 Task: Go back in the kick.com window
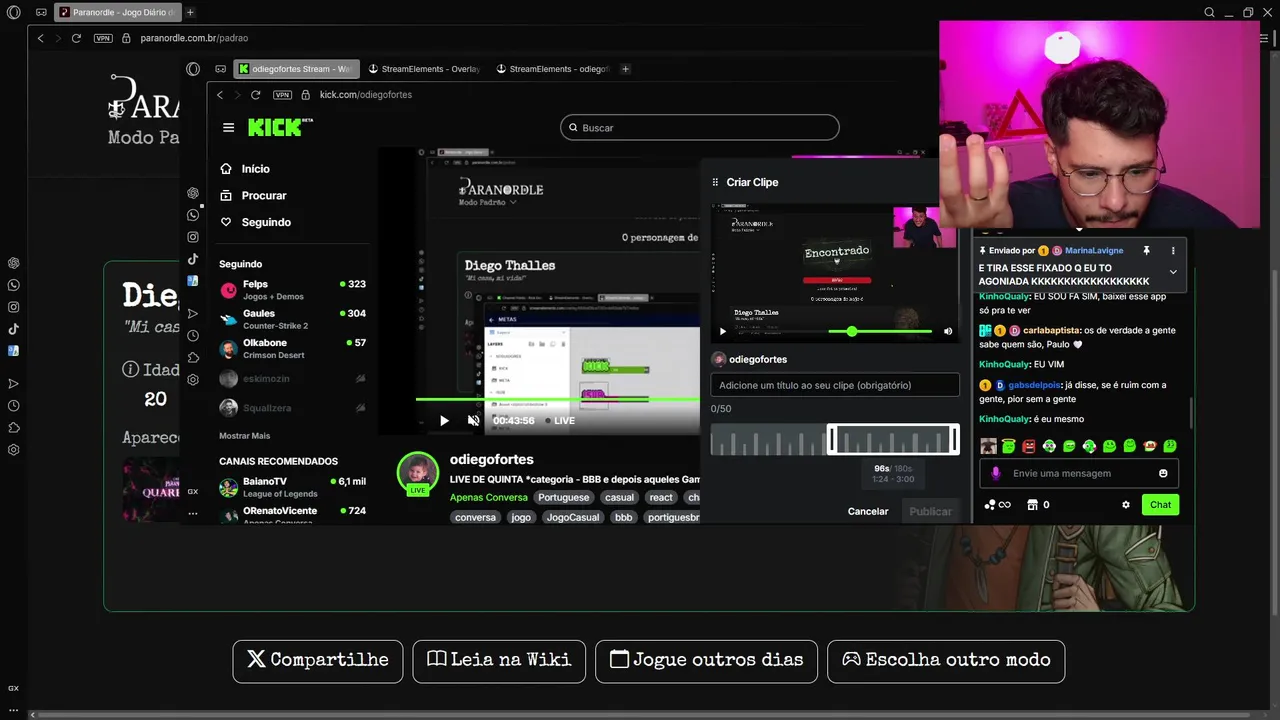pos(220,95)
